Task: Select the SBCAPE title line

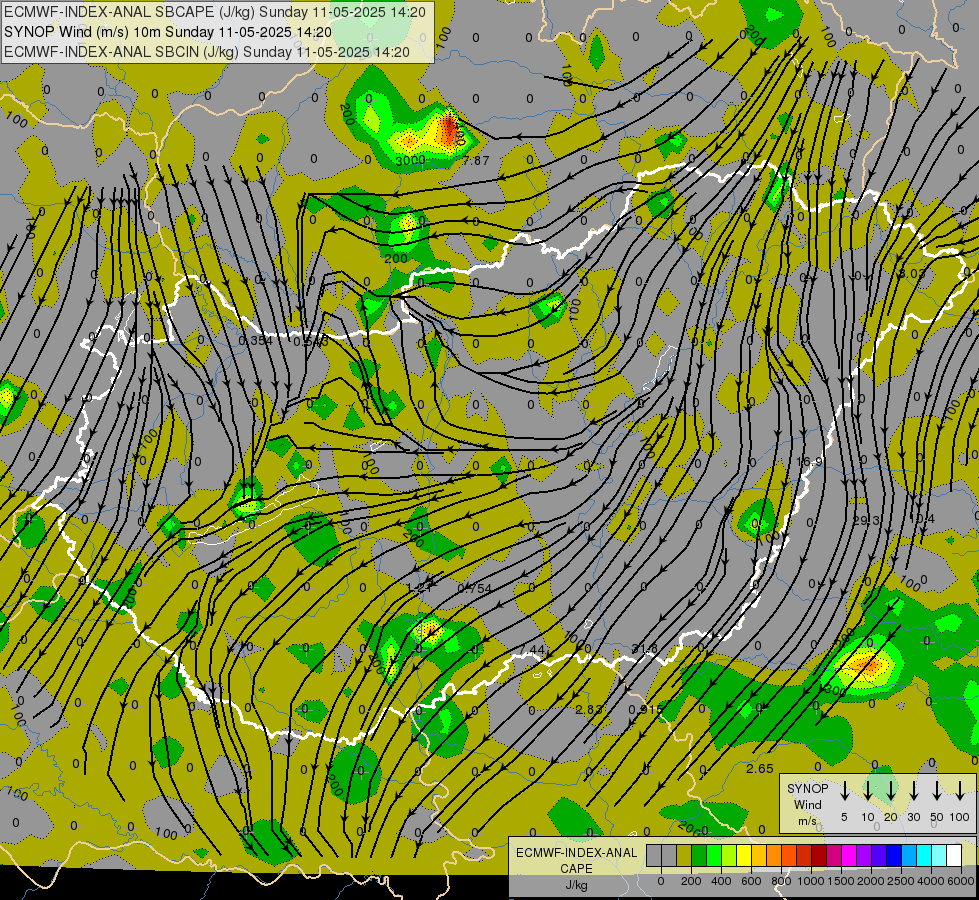Action: (x=215, y=12)
